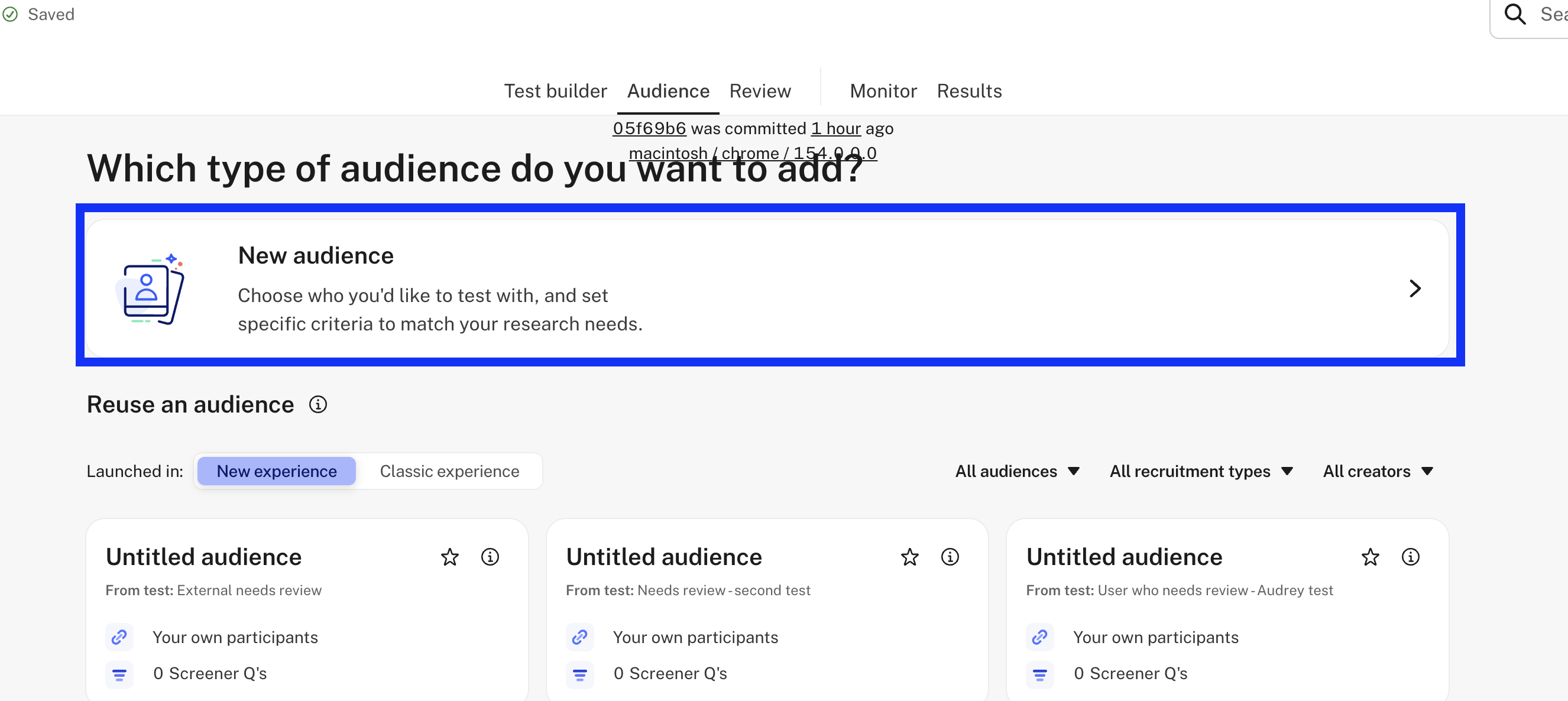Click inside the search field
The image size is (1568, 701).
pos(1529,15)
